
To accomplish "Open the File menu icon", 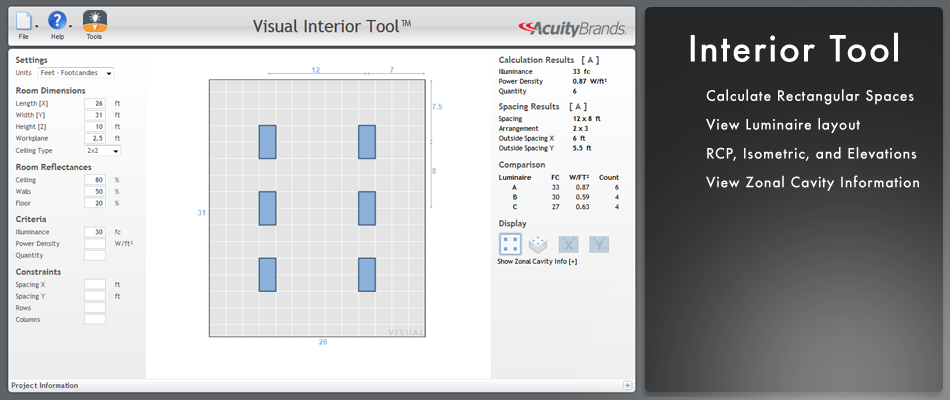I will [24, 21].
